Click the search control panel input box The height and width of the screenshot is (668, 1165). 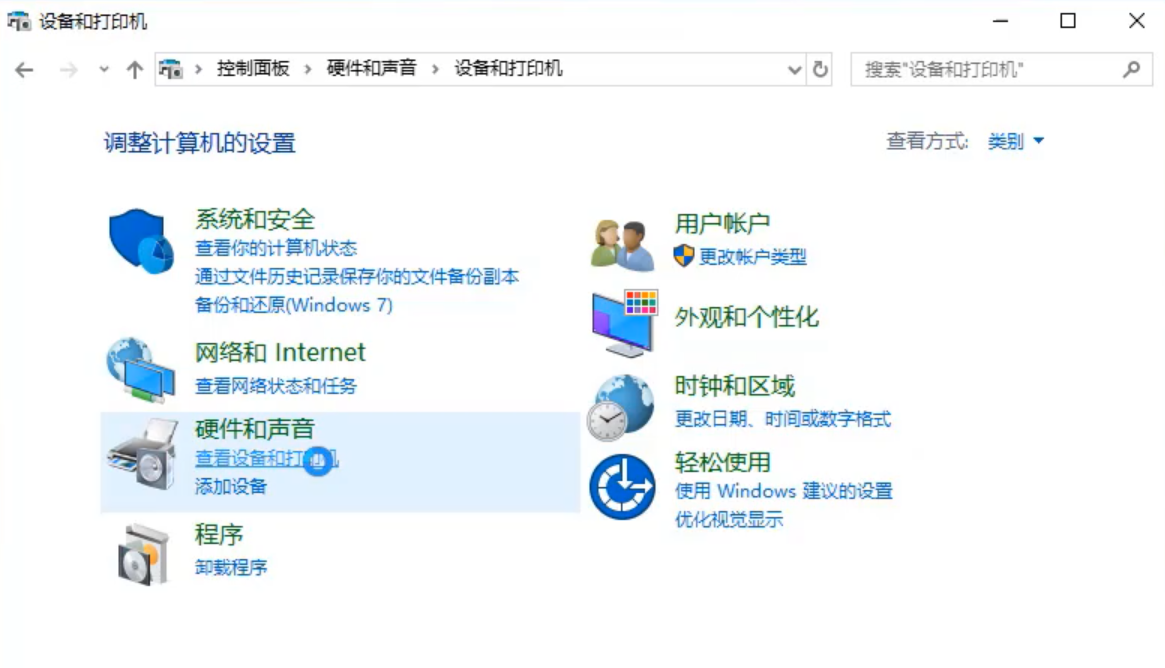(x=988, y=69)
